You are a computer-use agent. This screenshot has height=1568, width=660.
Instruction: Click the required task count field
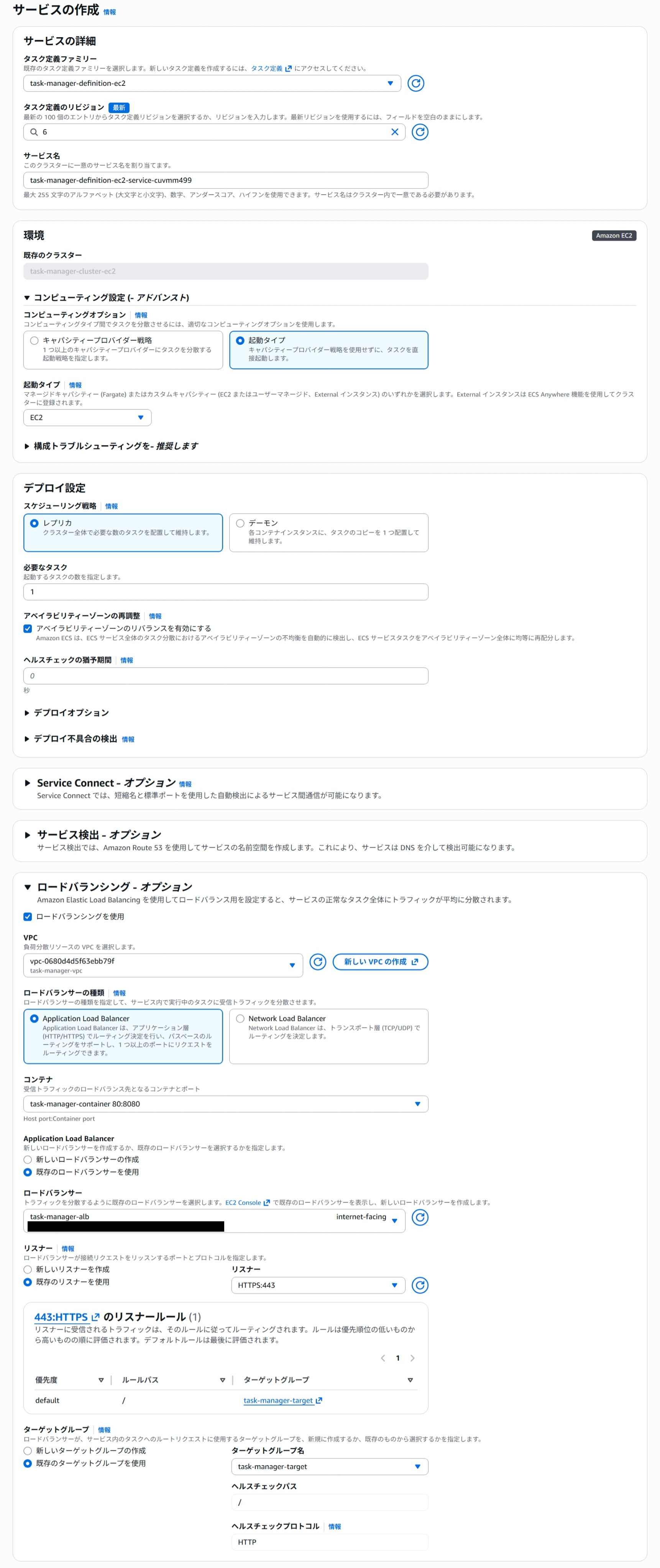[225, 591]
